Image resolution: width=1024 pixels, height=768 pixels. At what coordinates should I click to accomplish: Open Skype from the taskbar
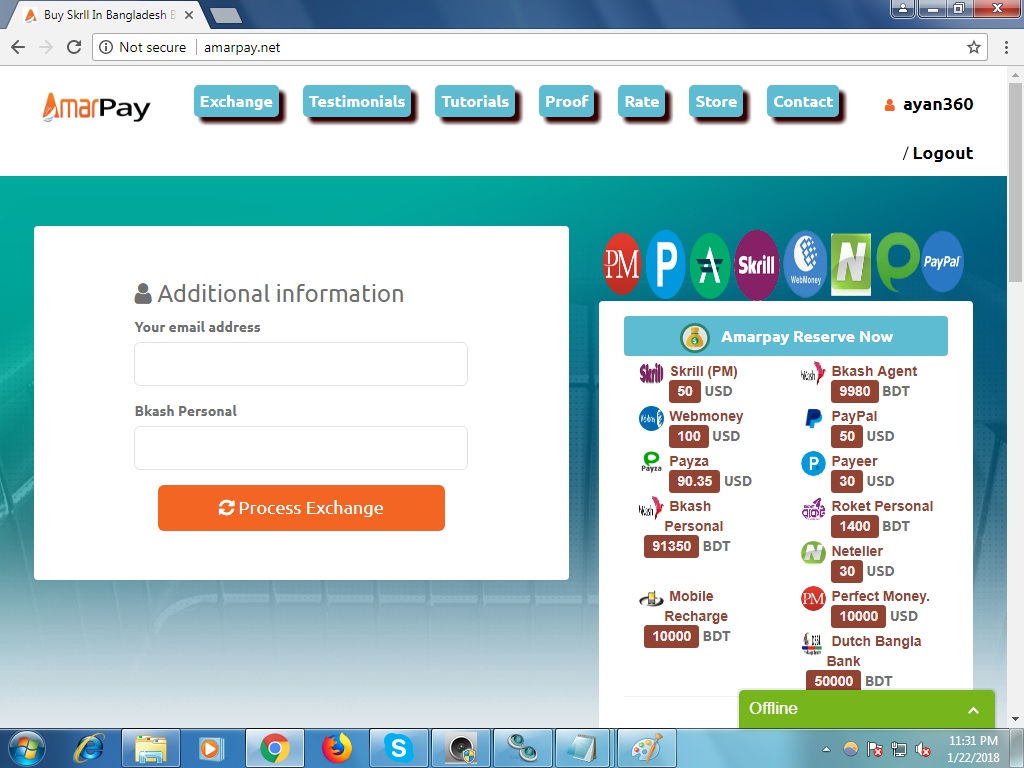[398, 748]
